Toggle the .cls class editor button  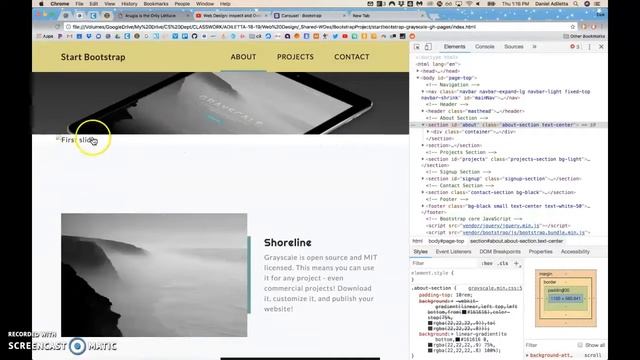(x=503, y=264)
